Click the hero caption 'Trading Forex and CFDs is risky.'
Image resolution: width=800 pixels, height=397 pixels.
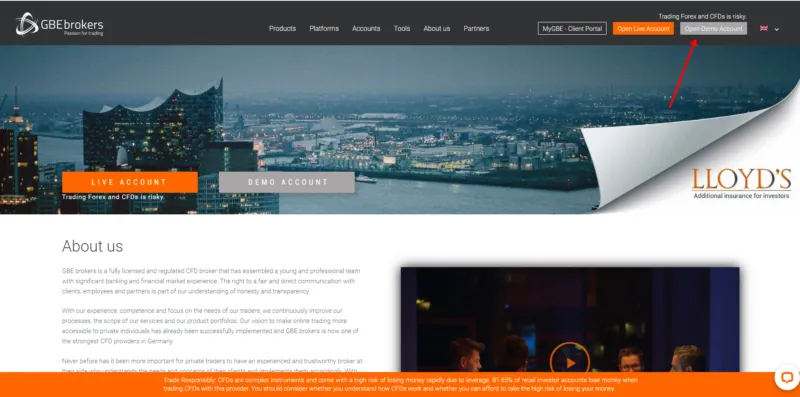point(113,196)
